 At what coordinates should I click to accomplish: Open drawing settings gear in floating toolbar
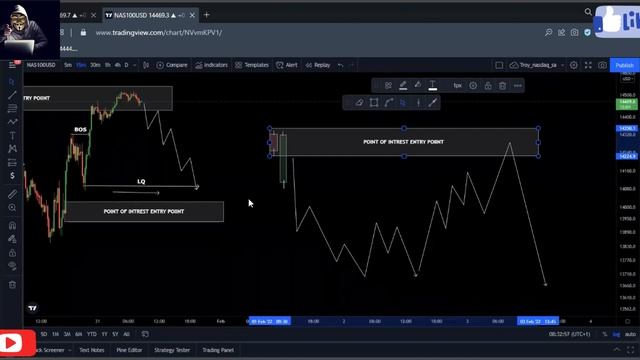pyautogui.click(x=473, y=85)
